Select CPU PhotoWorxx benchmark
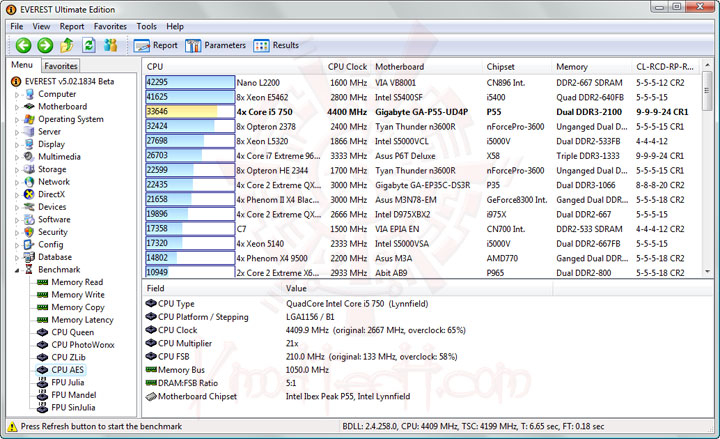720x439 pixels. pyautogui.click(x=83, y=345)
